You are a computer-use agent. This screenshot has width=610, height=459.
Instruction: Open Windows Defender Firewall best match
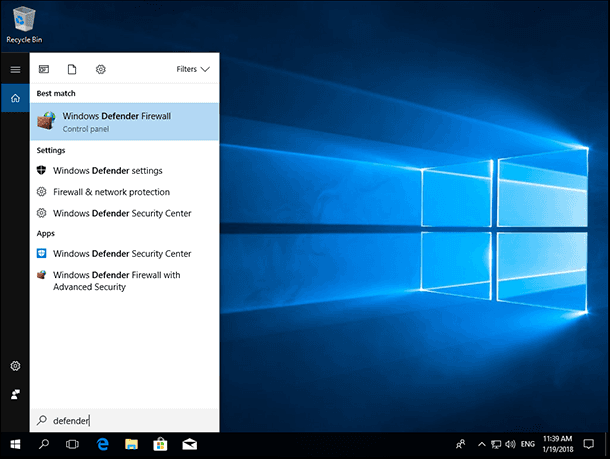[x=124, y=122]
